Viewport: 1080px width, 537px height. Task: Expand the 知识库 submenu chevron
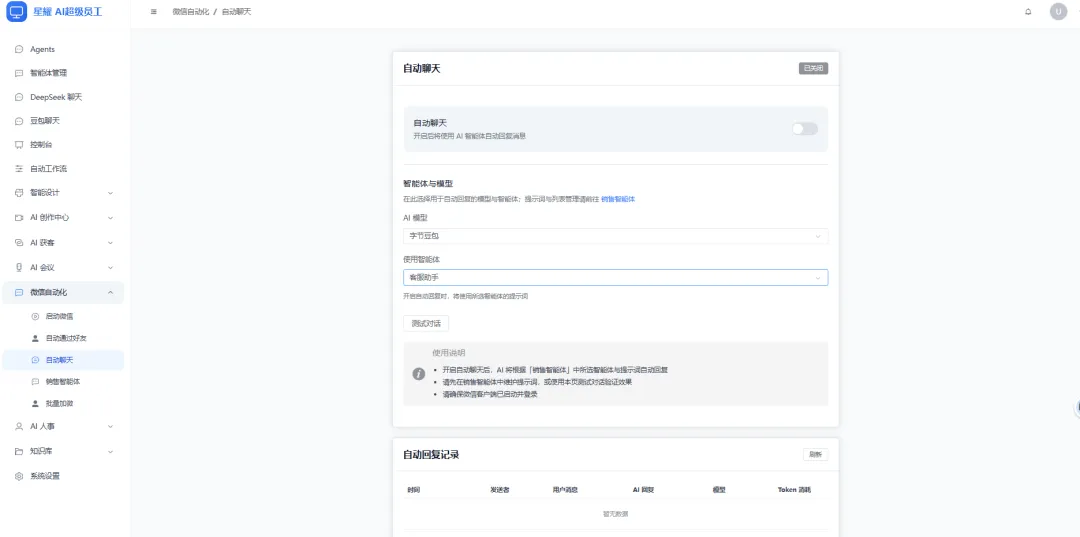tap(110, 452)
